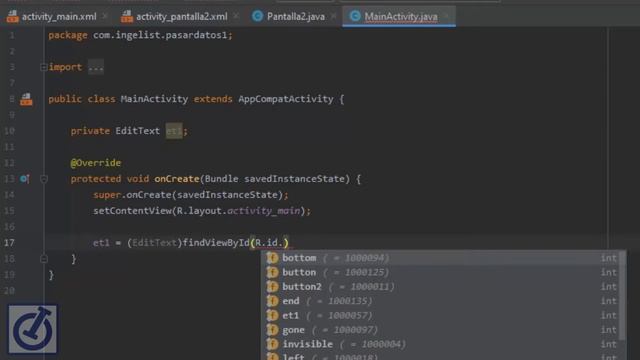Screen dimensions: 640x360
Task: Click the fold end marker on line 18
Action: pyautogui.click(x=44, y=259)
